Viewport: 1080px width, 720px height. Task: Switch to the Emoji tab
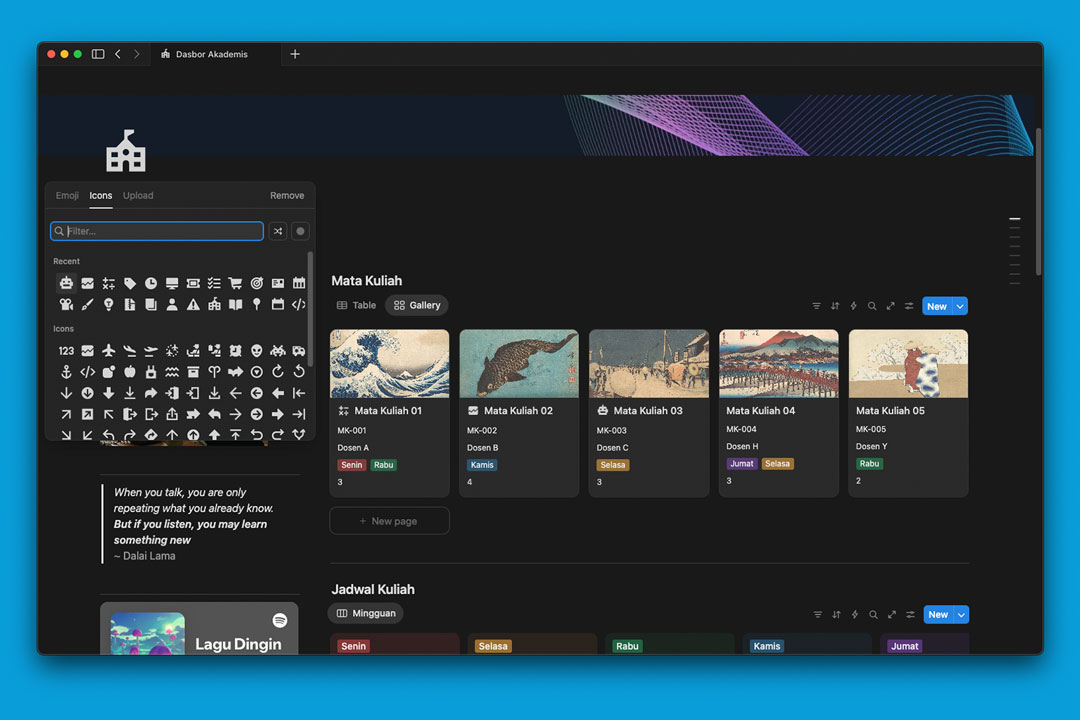click(x=67, y=196)
